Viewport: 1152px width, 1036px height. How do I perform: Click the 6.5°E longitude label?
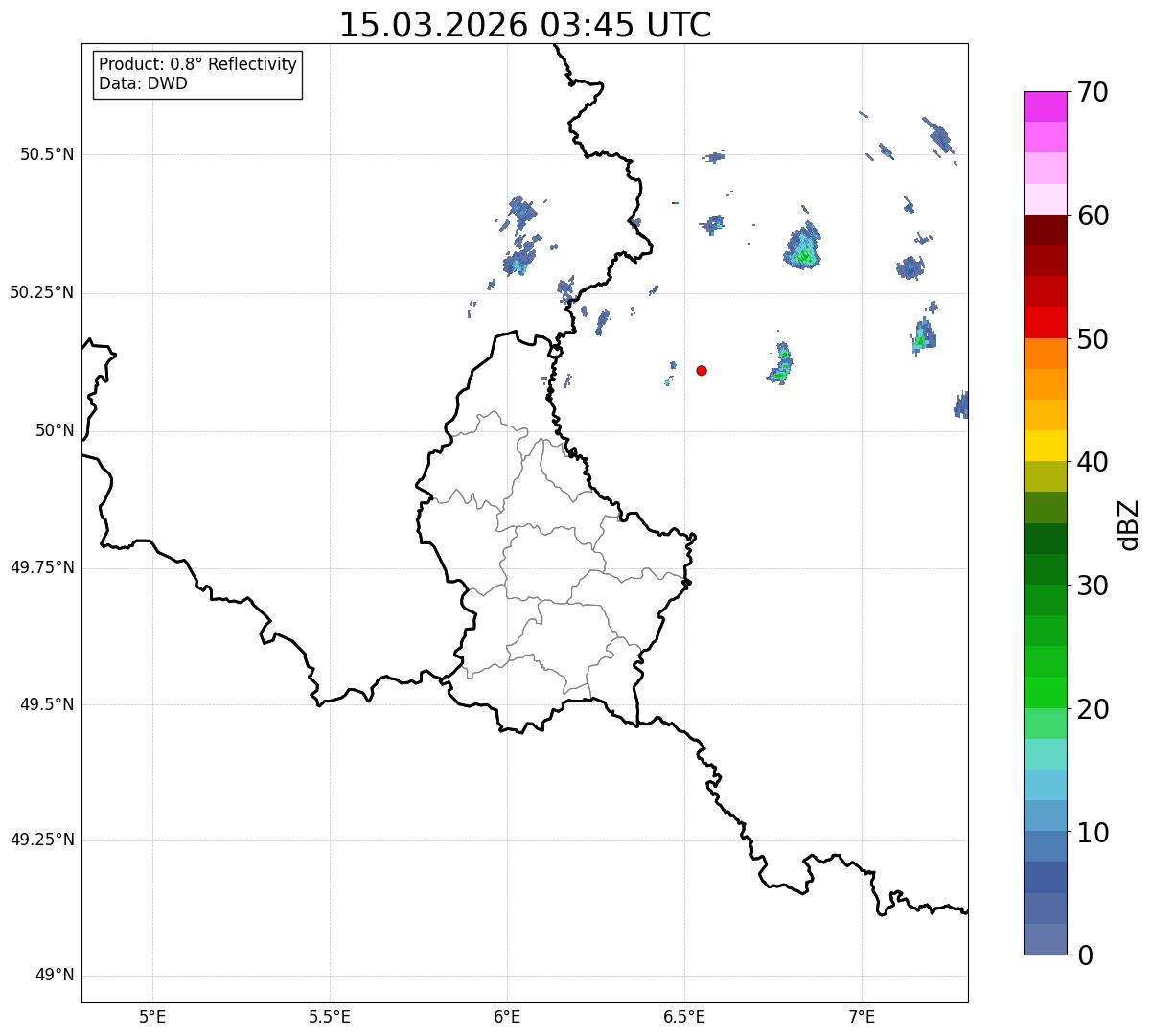(x=684, y=1017)
